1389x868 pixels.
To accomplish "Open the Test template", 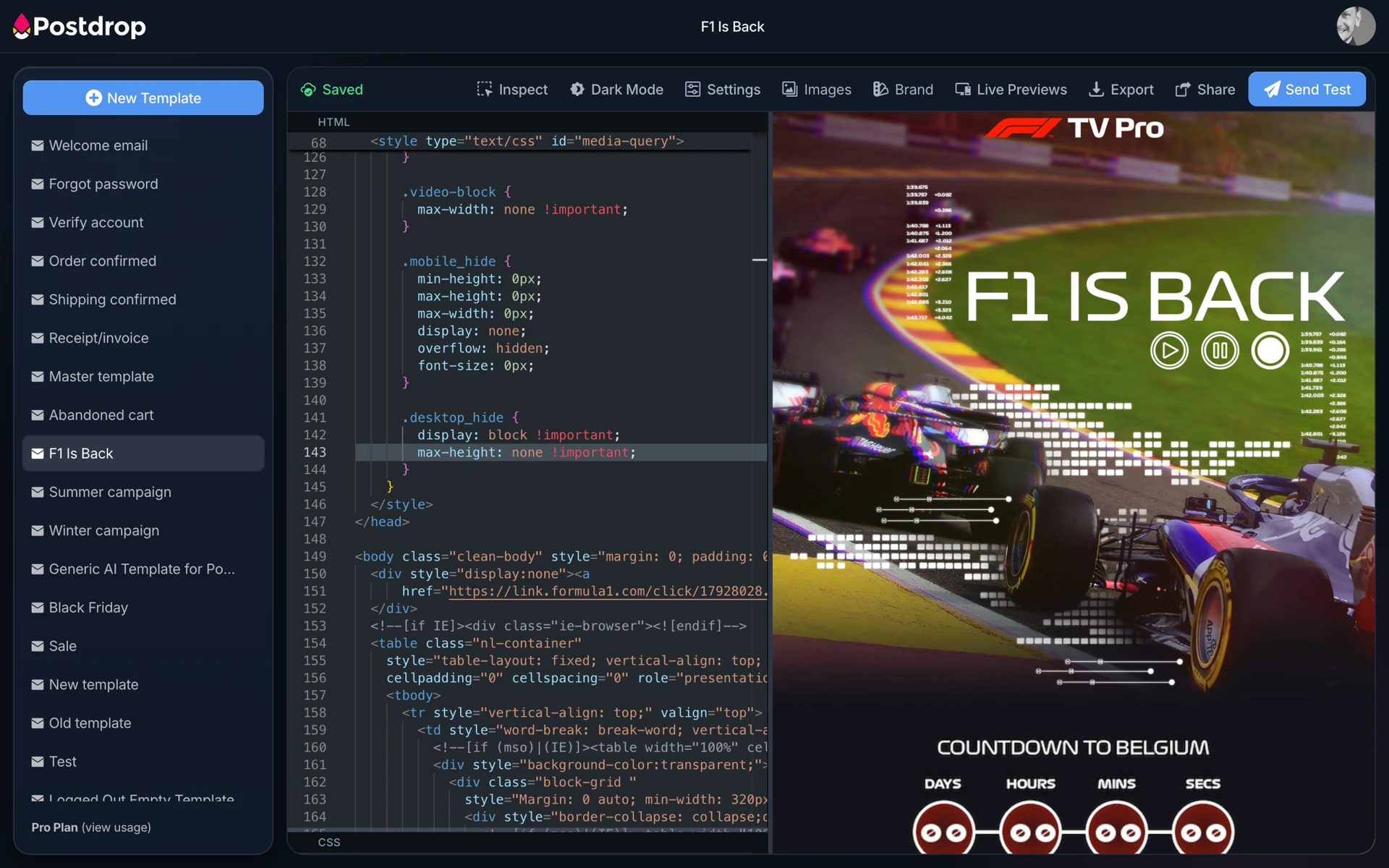I will point(143,762).
